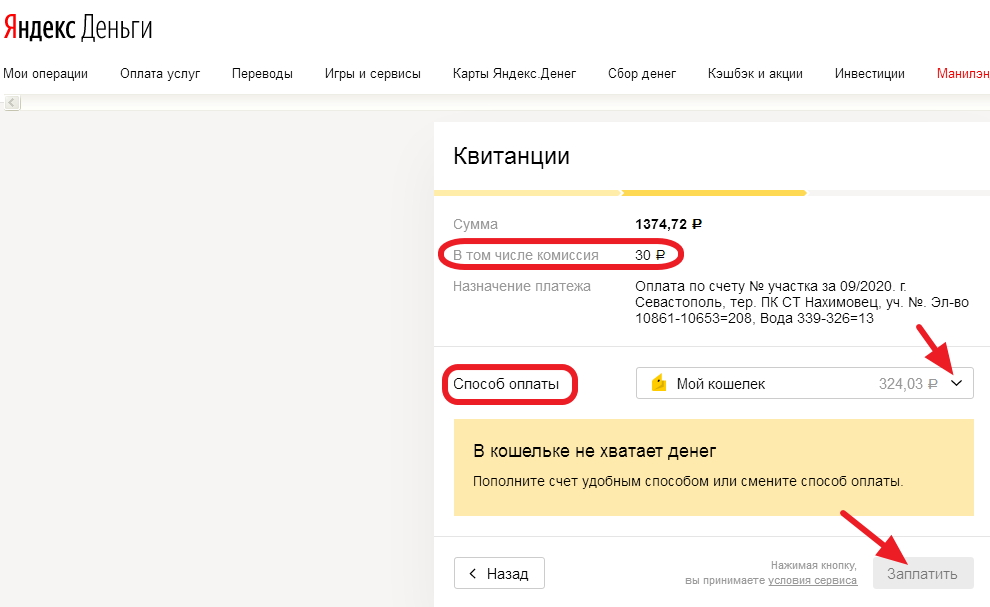Image resolution: width=990 pixels, height=607 pixels.
Task: Click the left scroll arrow below the menu
Action: (x=12, y=102)
